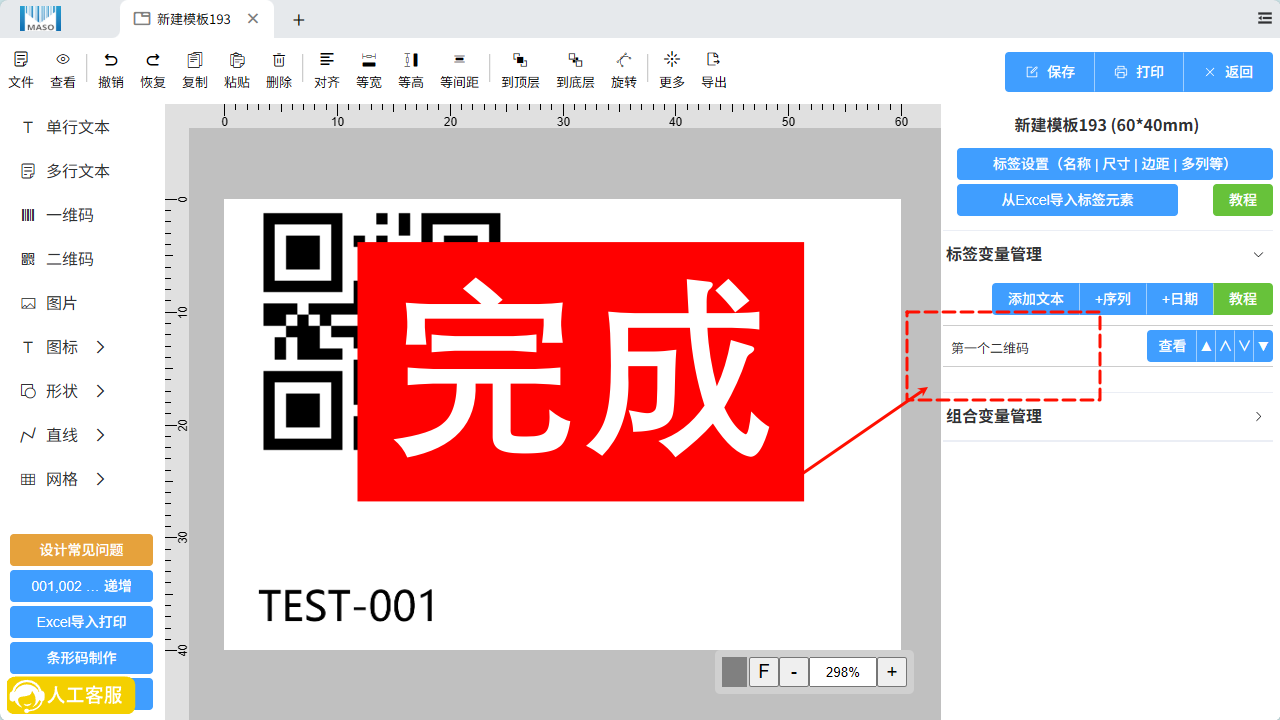This screenshot has width=1280, height=720.
Task: Open the 更多 (More) tools icon
Action: (x=672, y=70)
